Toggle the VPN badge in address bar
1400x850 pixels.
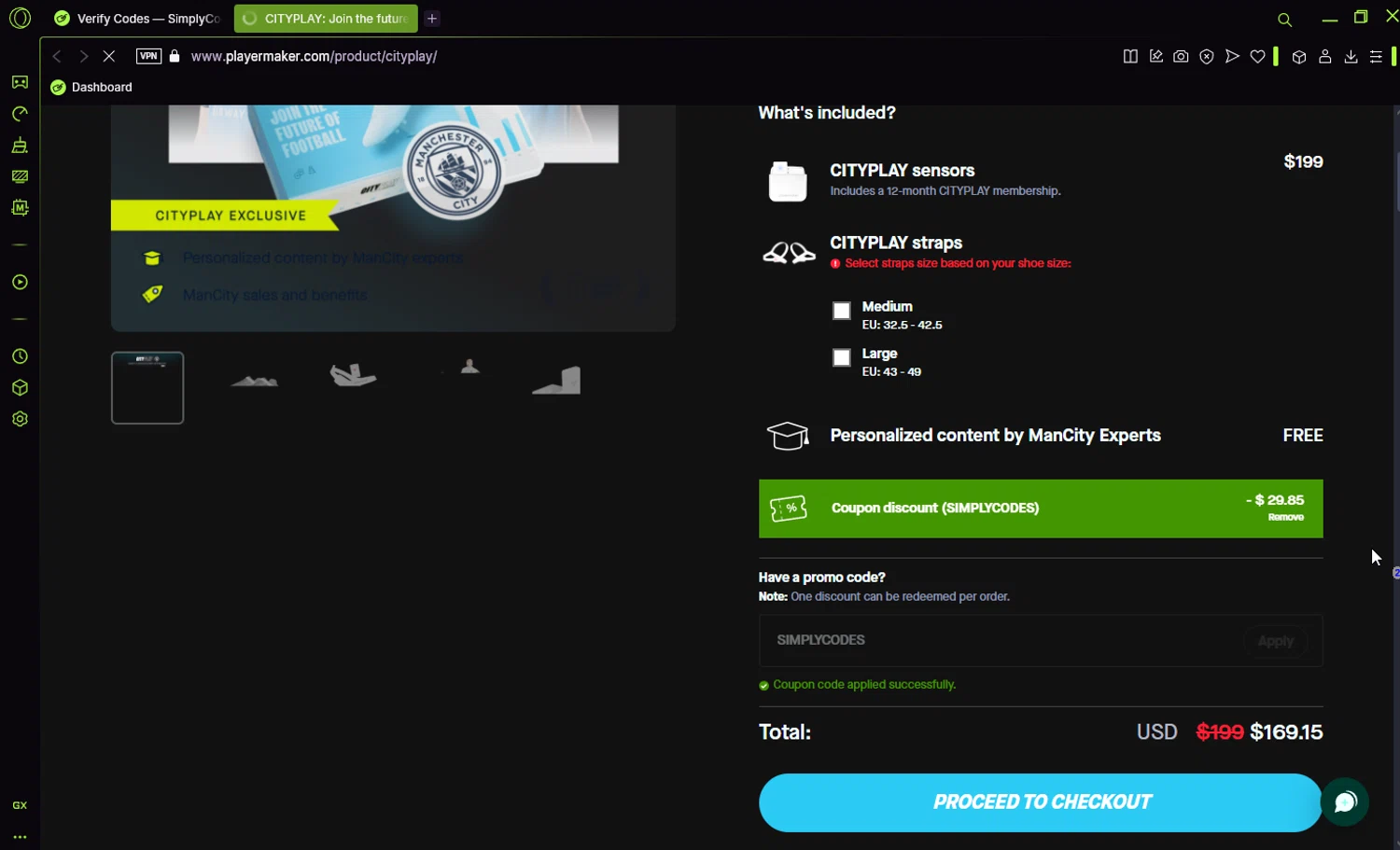click(x=148, y=56)
